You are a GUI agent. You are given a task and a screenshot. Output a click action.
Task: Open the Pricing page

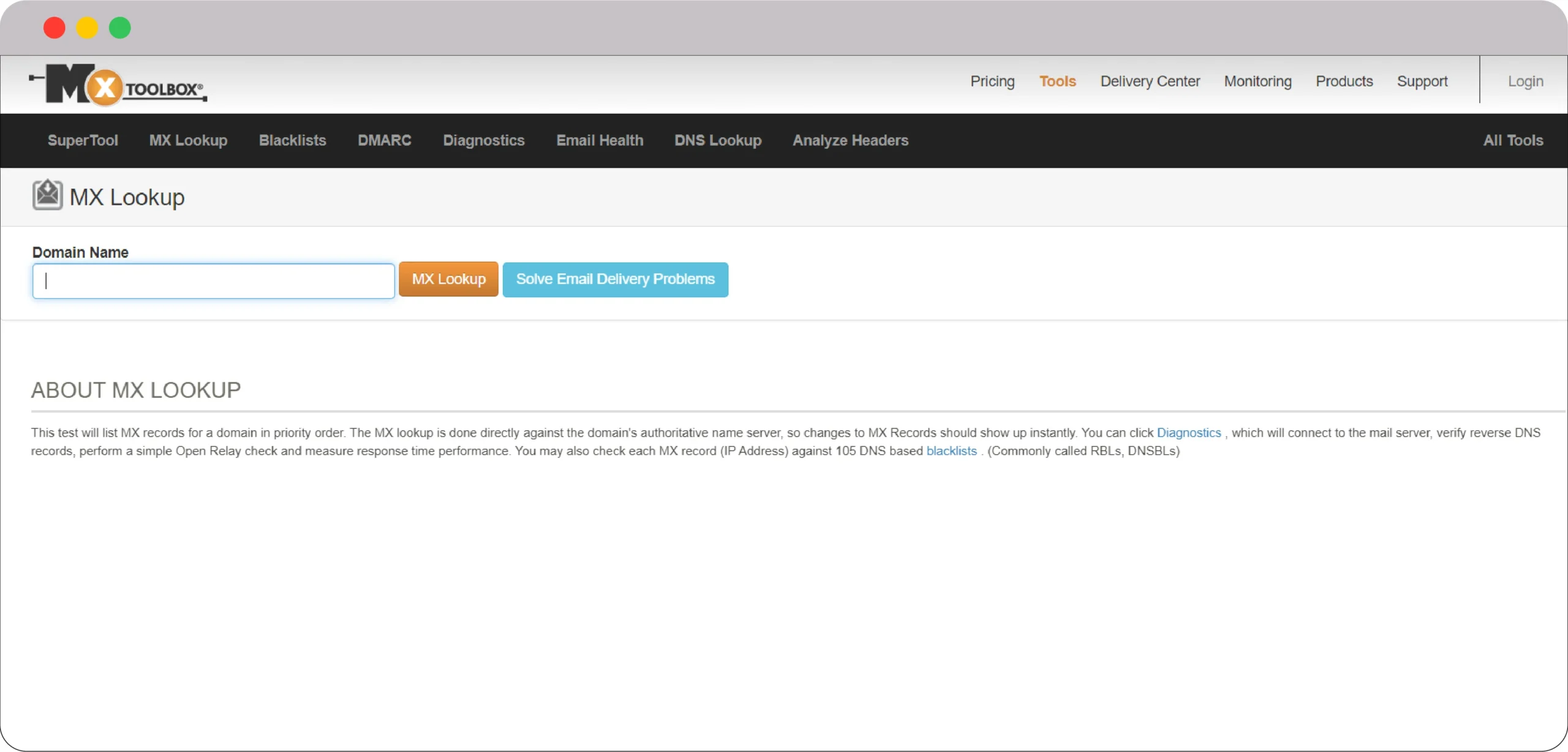(992, 81)
